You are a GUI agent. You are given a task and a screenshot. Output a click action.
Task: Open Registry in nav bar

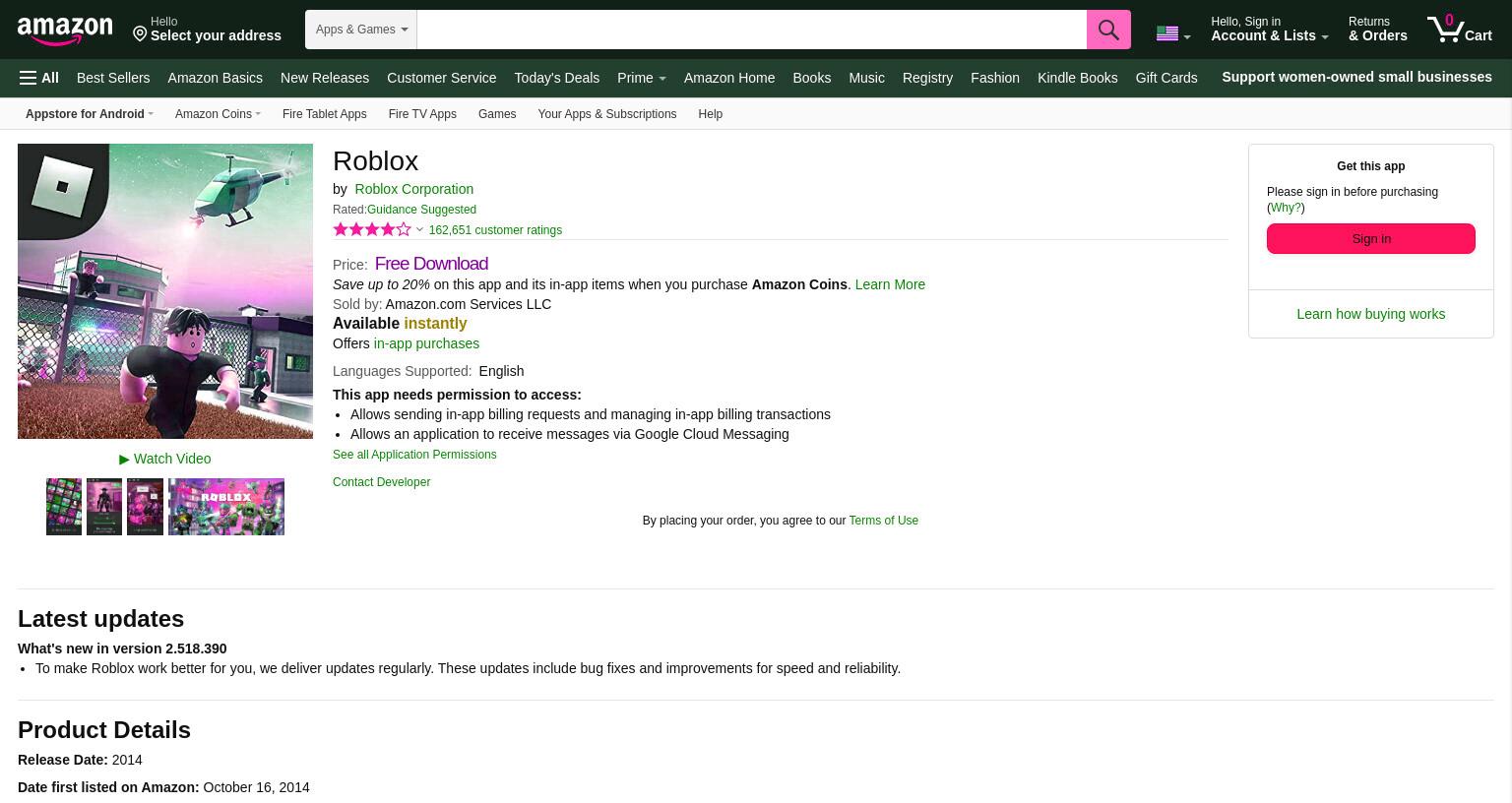click(927, 78)
